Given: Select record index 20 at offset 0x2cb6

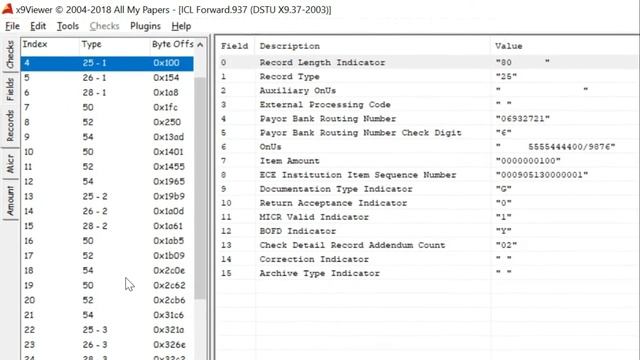Looking at the screenshot, I should [107, 300].
